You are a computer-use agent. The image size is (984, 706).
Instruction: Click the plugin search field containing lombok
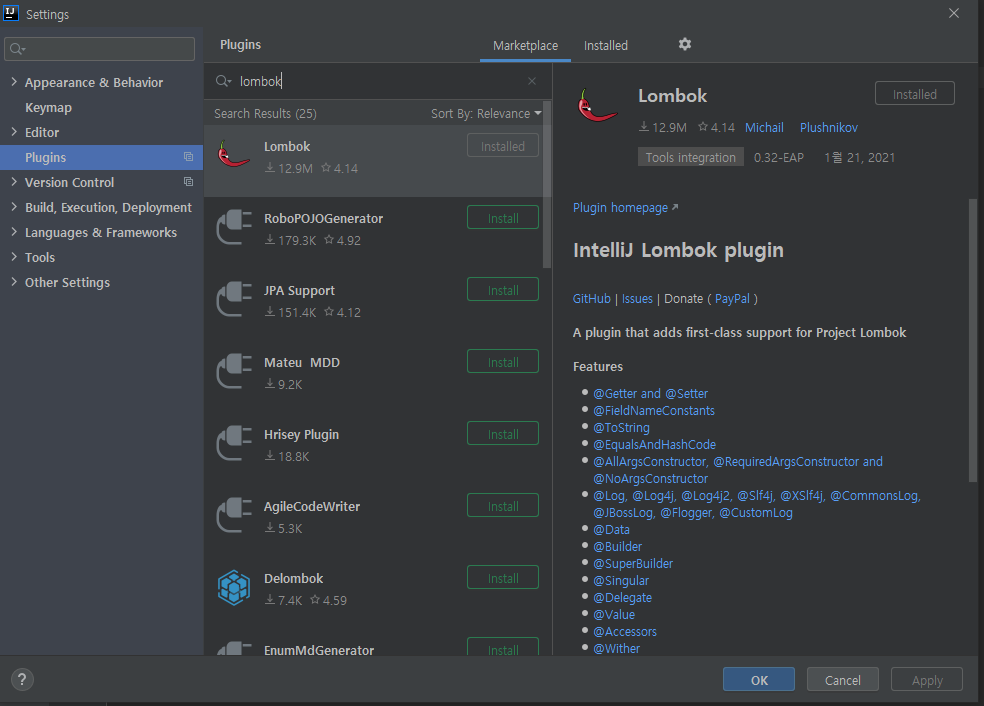[378, 81]
